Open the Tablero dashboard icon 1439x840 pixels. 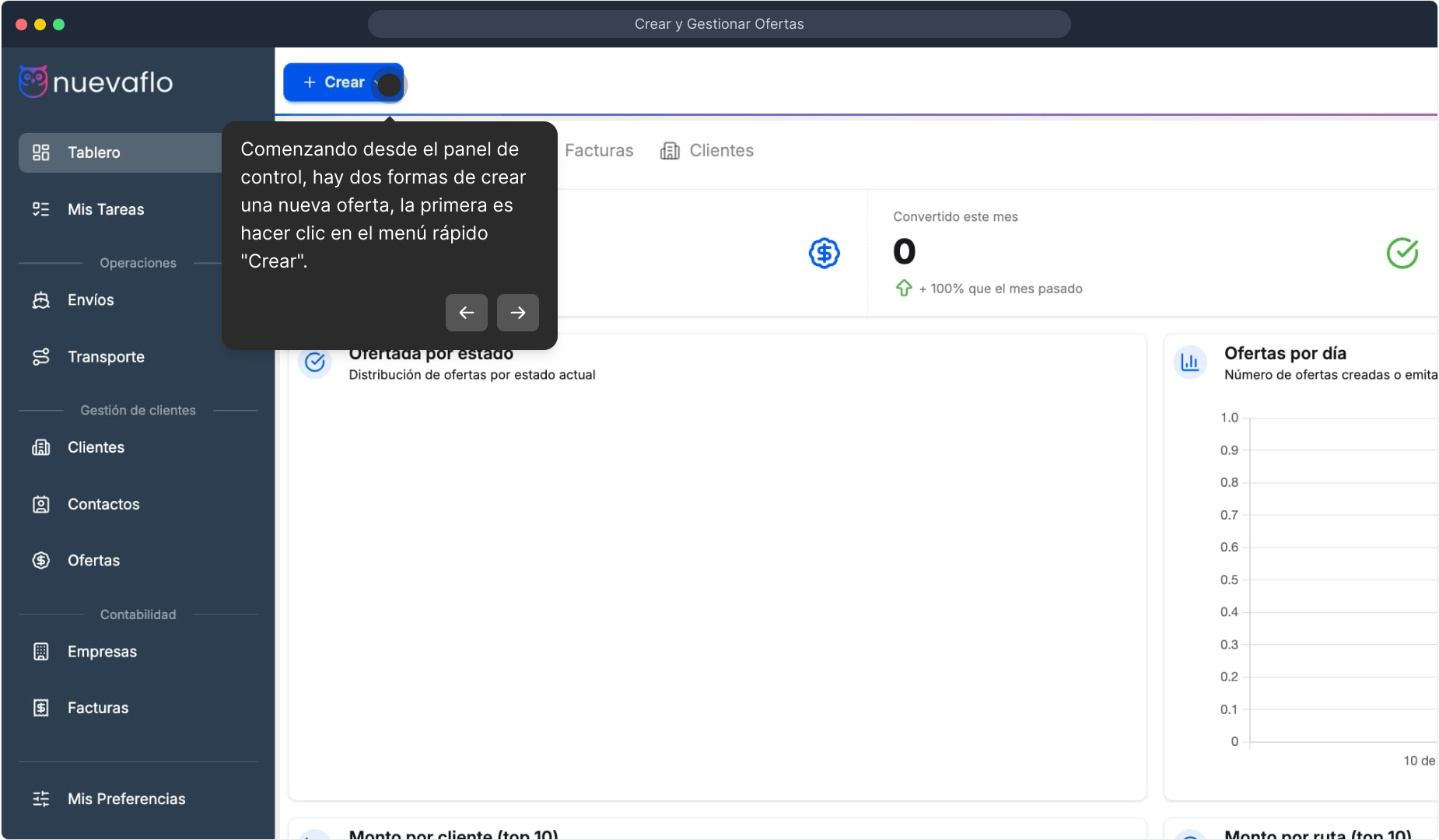point(41,152)
